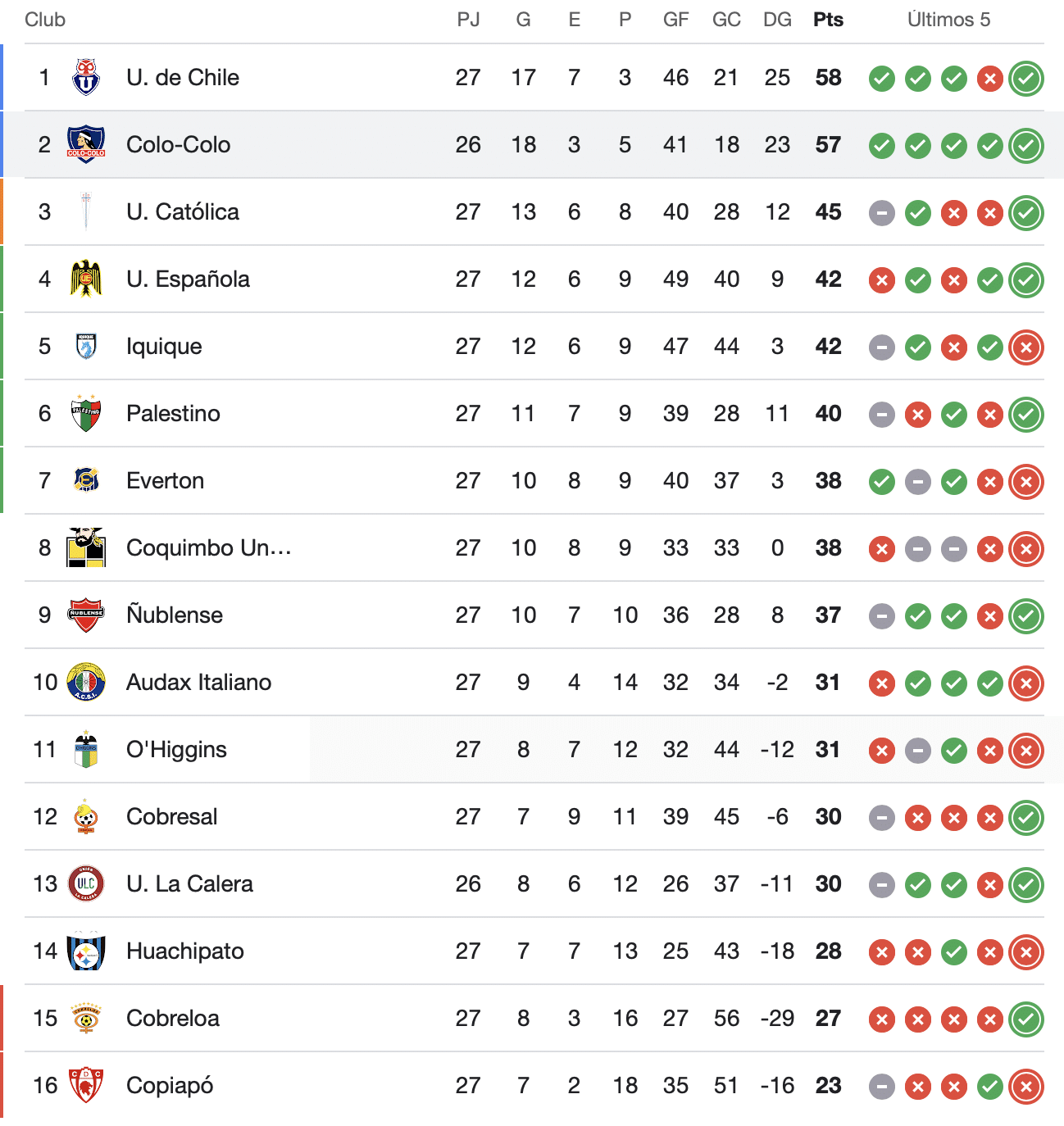The width and height of the screenshot is (1064, 1126).
Task: Click the Palestino club crest
Action: click(x=86, y=414)
